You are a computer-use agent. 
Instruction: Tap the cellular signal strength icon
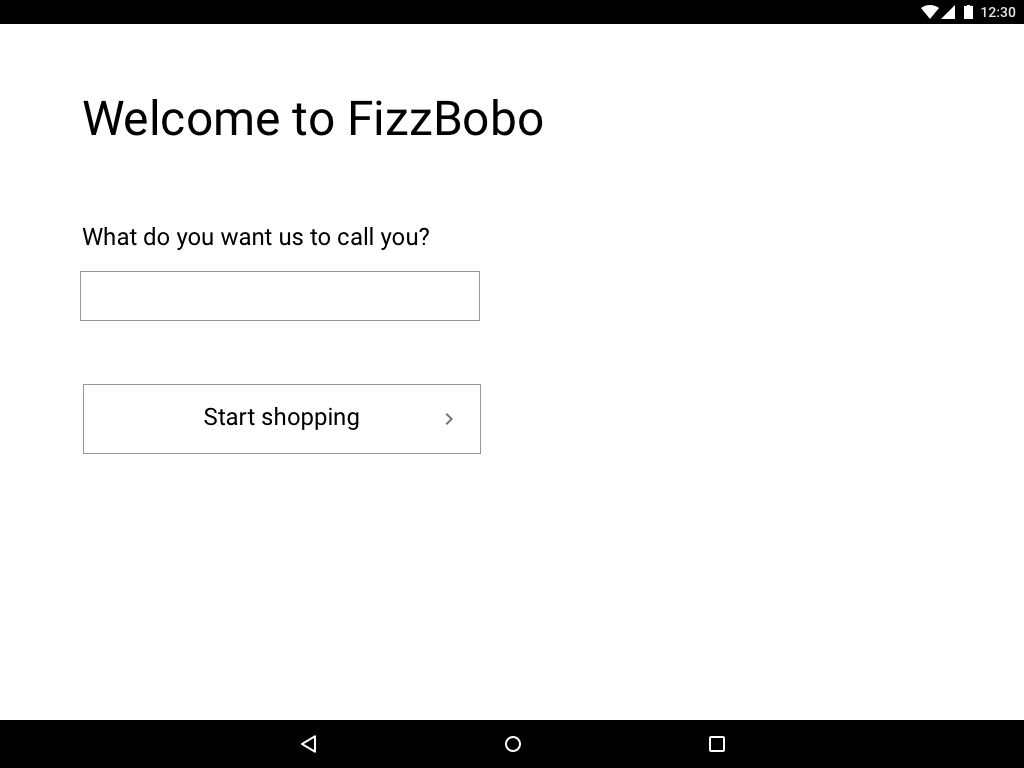(948, 12)
